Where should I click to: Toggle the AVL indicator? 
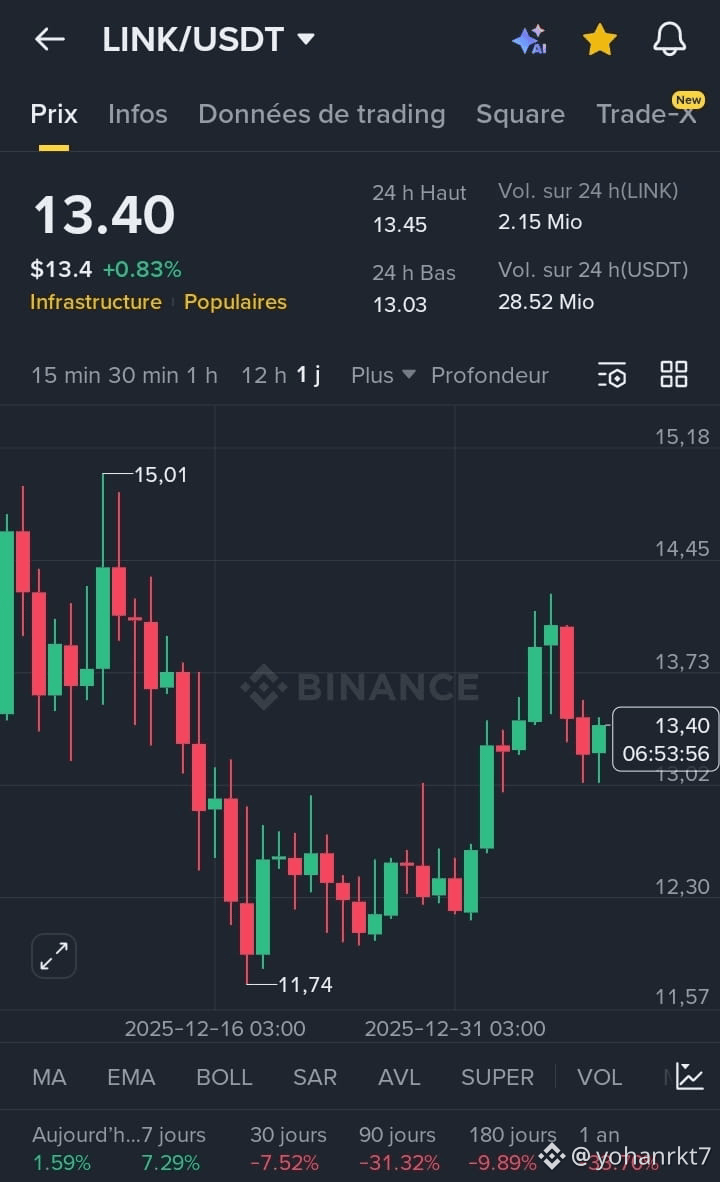[399, 1077]
